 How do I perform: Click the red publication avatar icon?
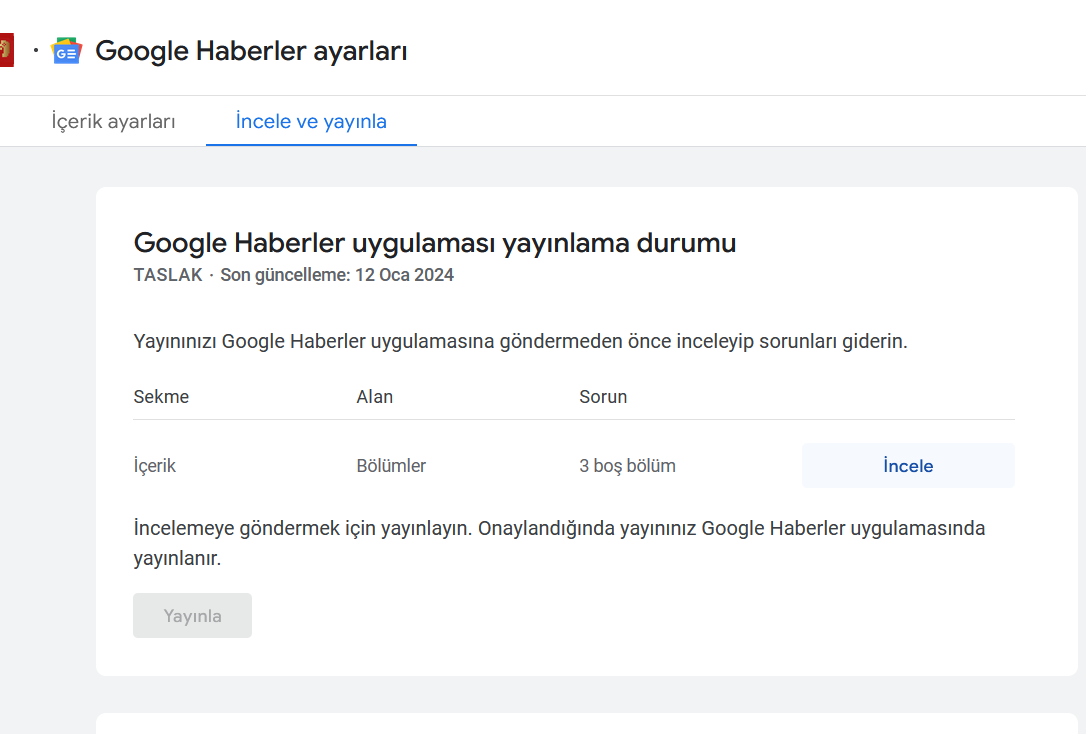coord(6,50)
